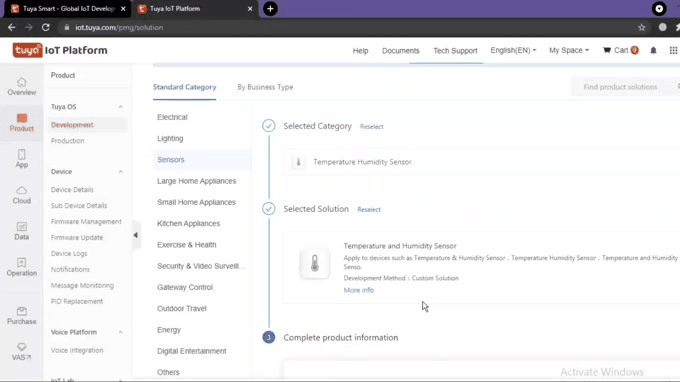Image resolution: width=680 pixels, height=382 pixels.
Task: Open Production under Tuya OS
Action: (x=68, y=141)
